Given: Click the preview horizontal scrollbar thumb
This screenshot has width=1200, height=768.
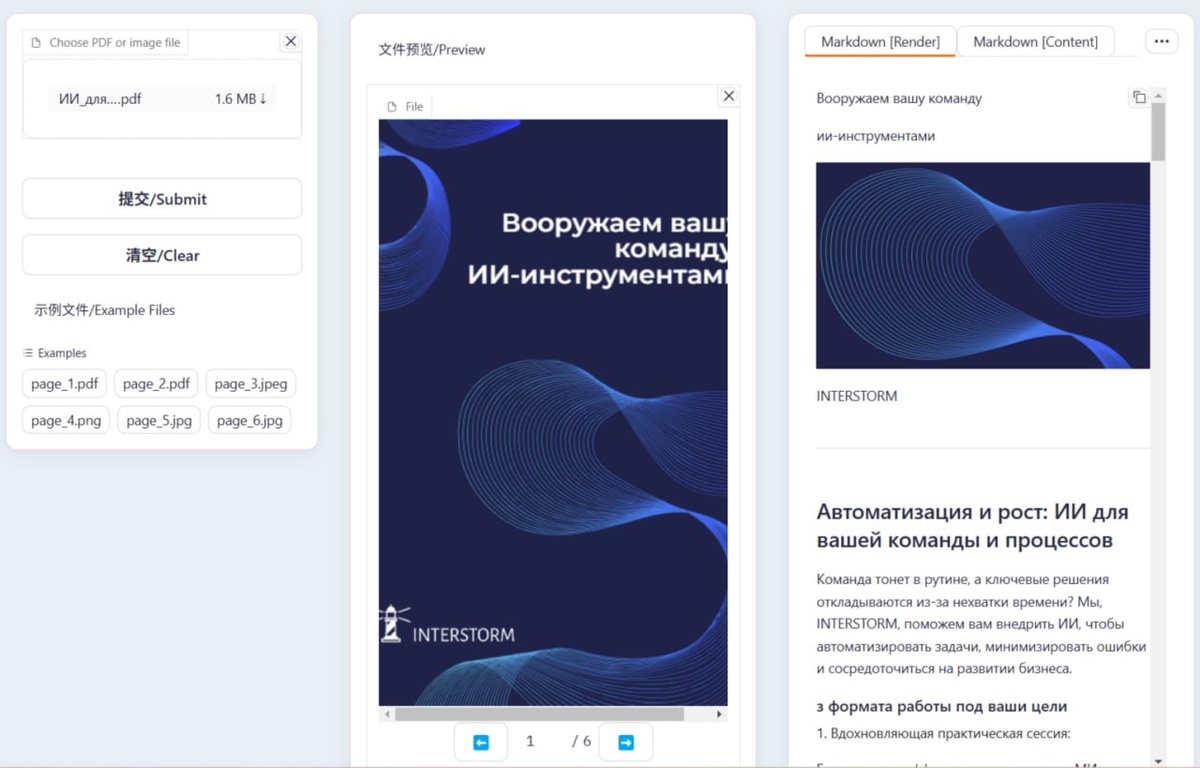Looking at the screenshot, I should coord(539,715).
